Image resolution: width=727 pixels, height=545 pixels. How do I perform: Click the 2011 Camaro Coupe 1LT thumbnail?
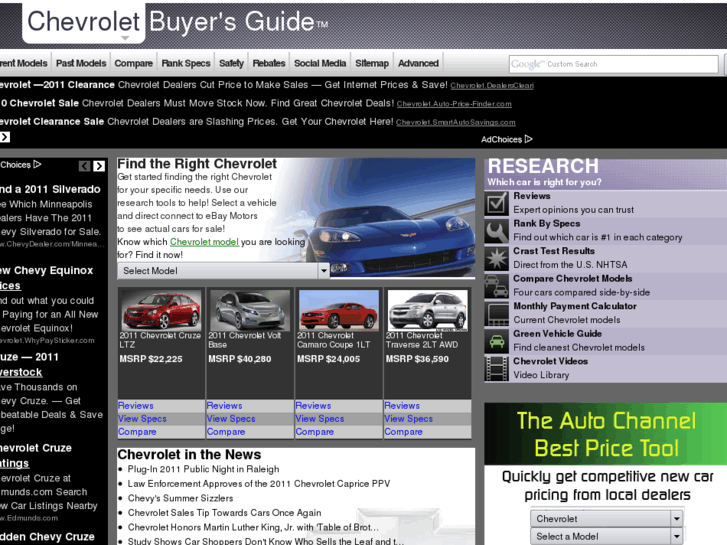[339, 310]
